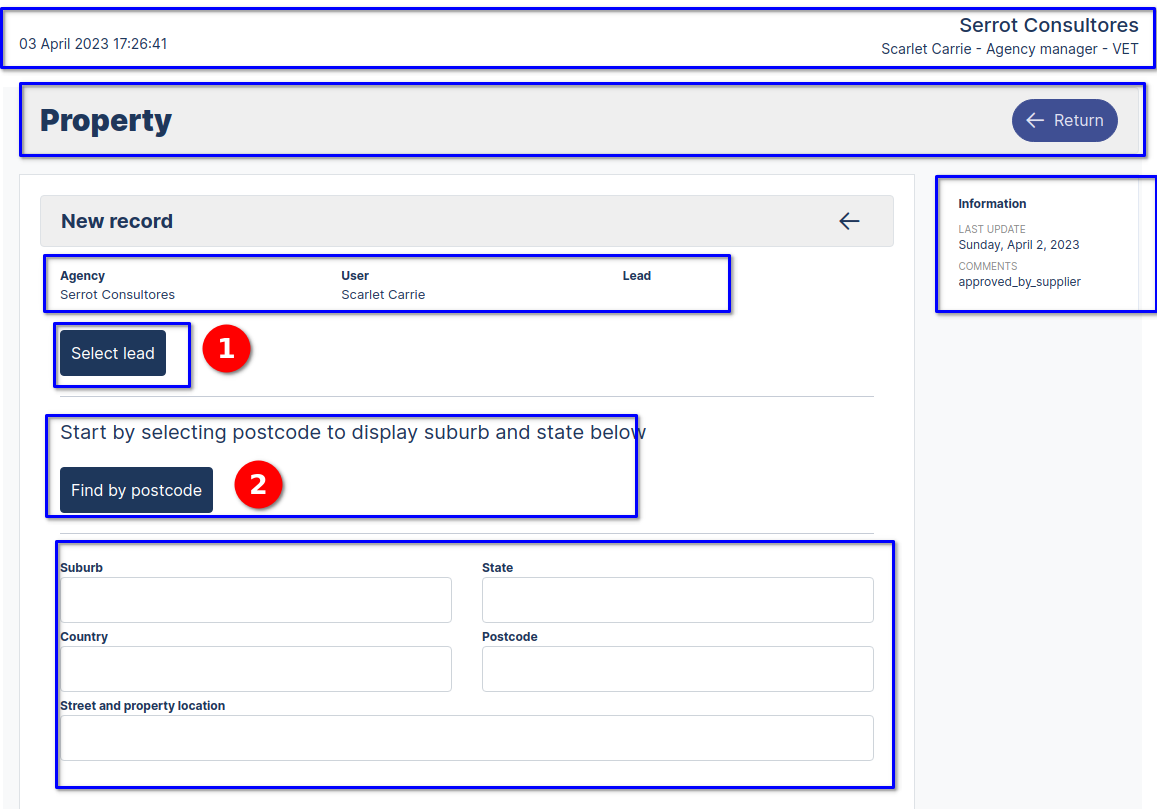This screenshot has height=809, width=1157.
Task: Click the back arrow inside the Return button
Action: 1035,120
